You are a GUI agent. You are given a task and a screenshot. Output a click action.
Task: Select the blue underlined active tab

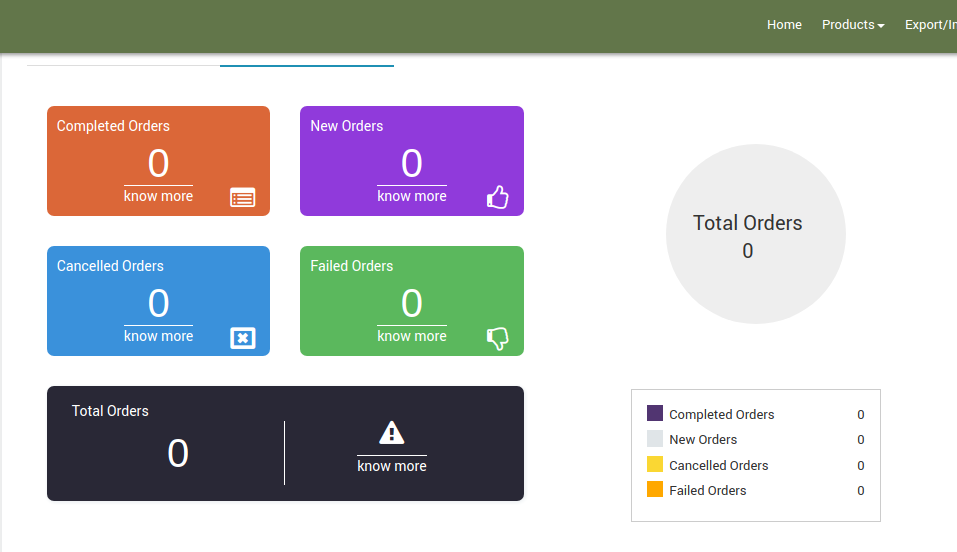tap(306, 62)
